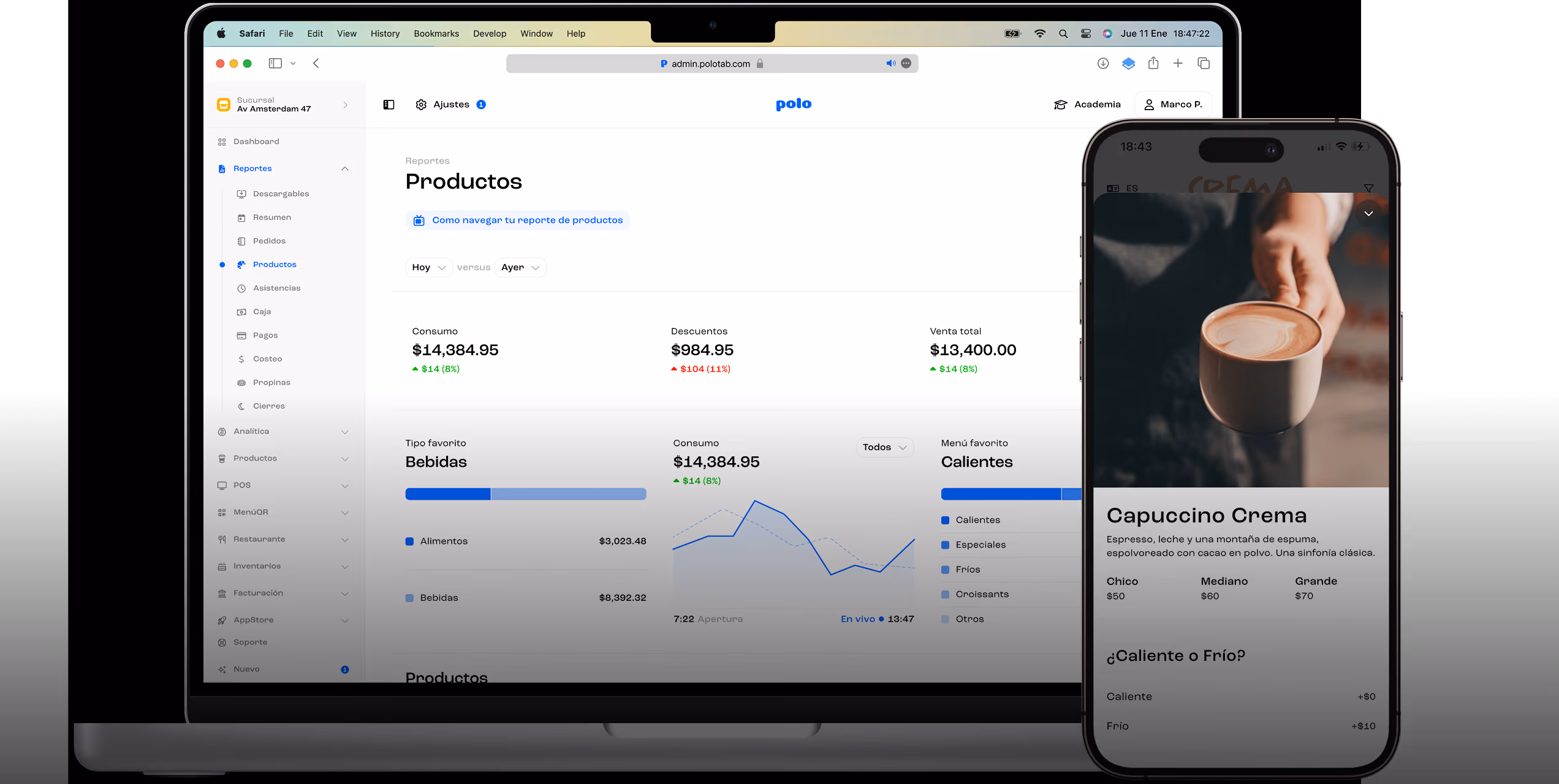Viewport: 1559px width, 784px height.
Task: Open macOS Spotlight search icon
Action: [x=1063, y=34]
